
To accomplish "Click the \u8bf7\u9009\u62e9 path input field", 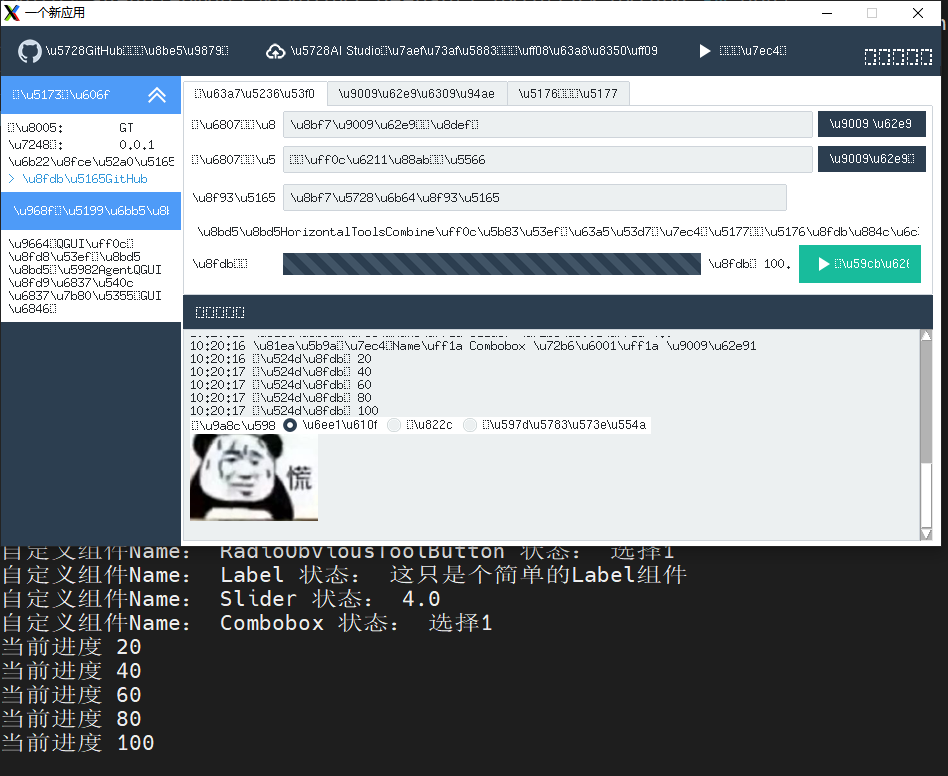I will (547, 124).
